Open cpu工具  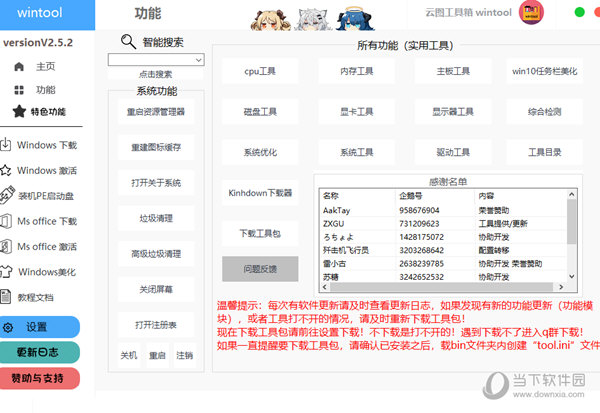[x=260, y=71]
